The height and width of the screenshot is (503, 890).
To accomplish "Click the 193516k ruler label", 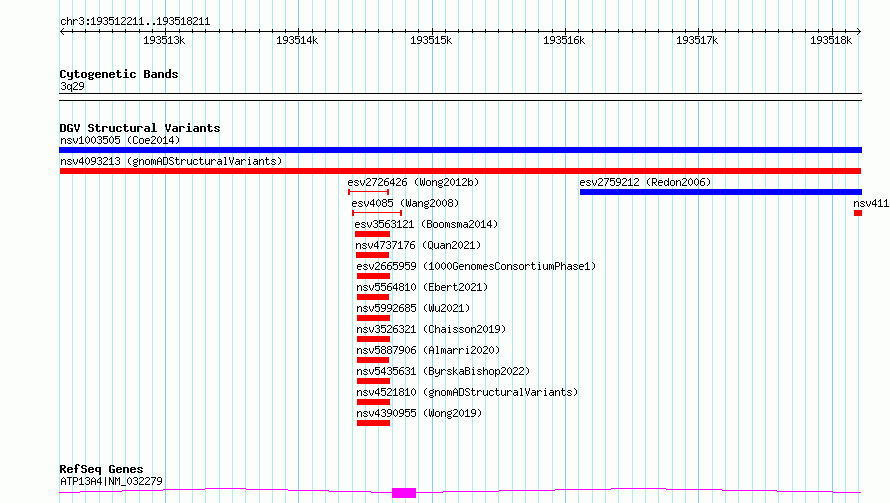I will (x=564, y=41).
